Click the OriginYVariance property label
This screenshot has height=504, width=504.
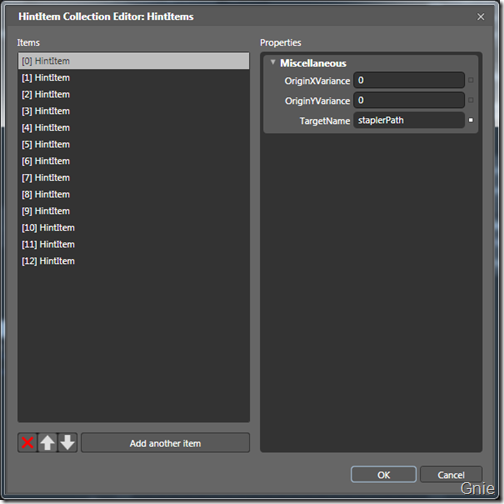(317, 101)
